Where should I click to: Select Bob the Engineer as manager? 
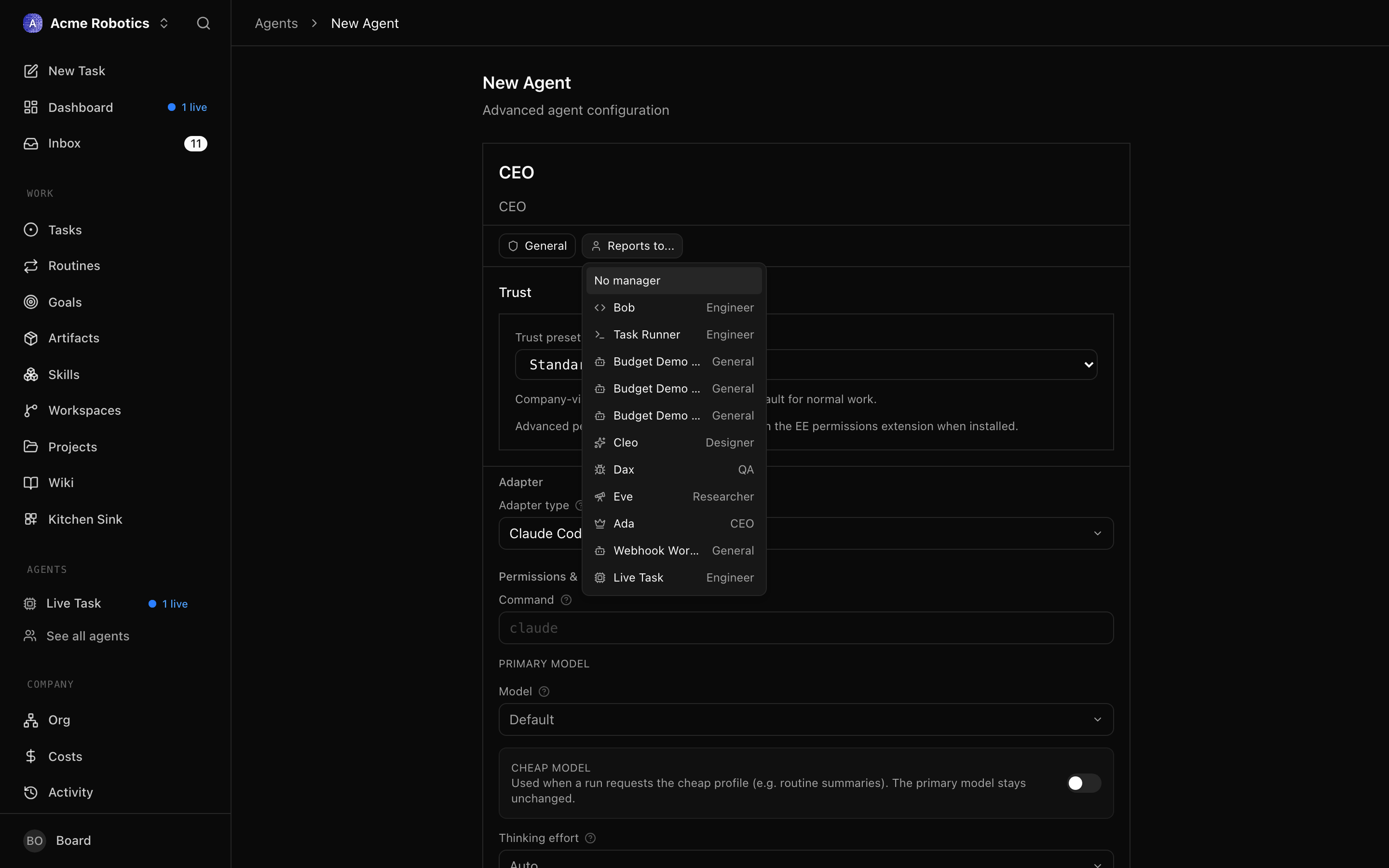pyautogui.click(x=674, y=308)
